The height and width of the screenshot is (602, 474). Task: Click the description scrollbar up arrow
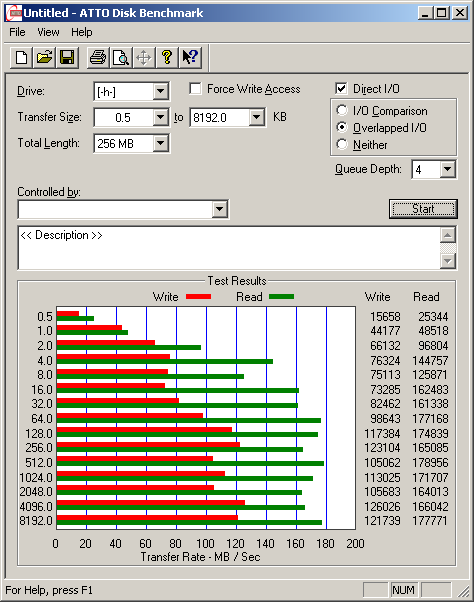coord(448,235)
